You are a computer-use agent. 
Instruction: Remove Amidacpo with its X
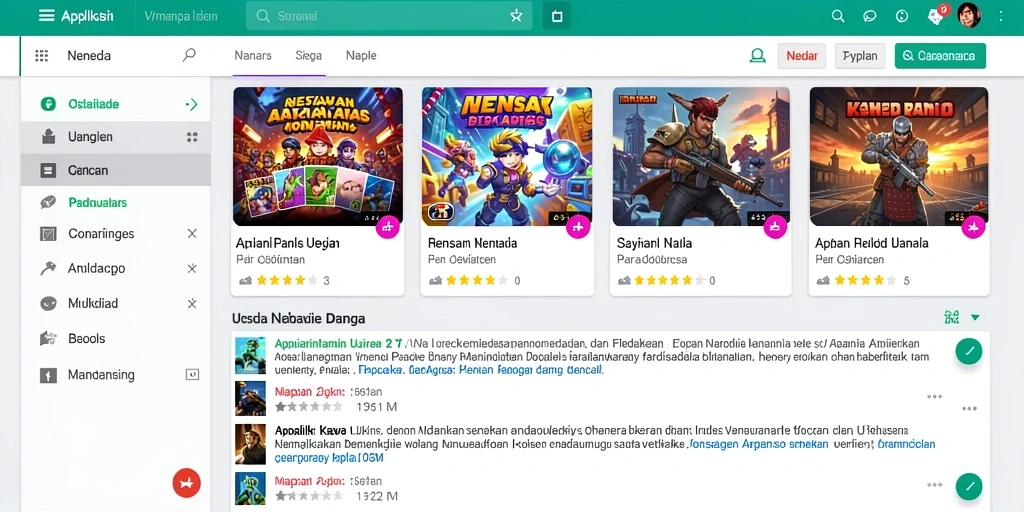[192, 268]
